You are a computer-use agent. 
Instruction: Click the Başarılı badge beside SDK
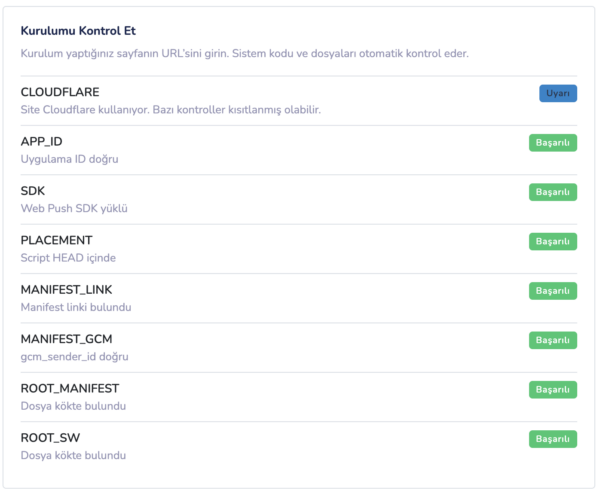click(552, 192)
